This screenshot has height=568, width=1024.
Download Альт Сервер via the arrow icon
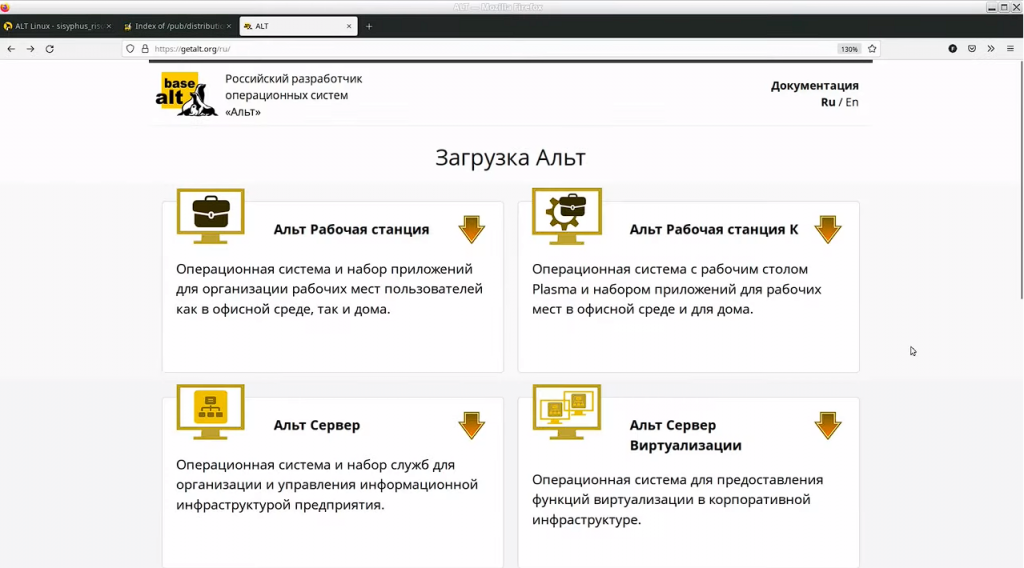click(x=472, y=425)
